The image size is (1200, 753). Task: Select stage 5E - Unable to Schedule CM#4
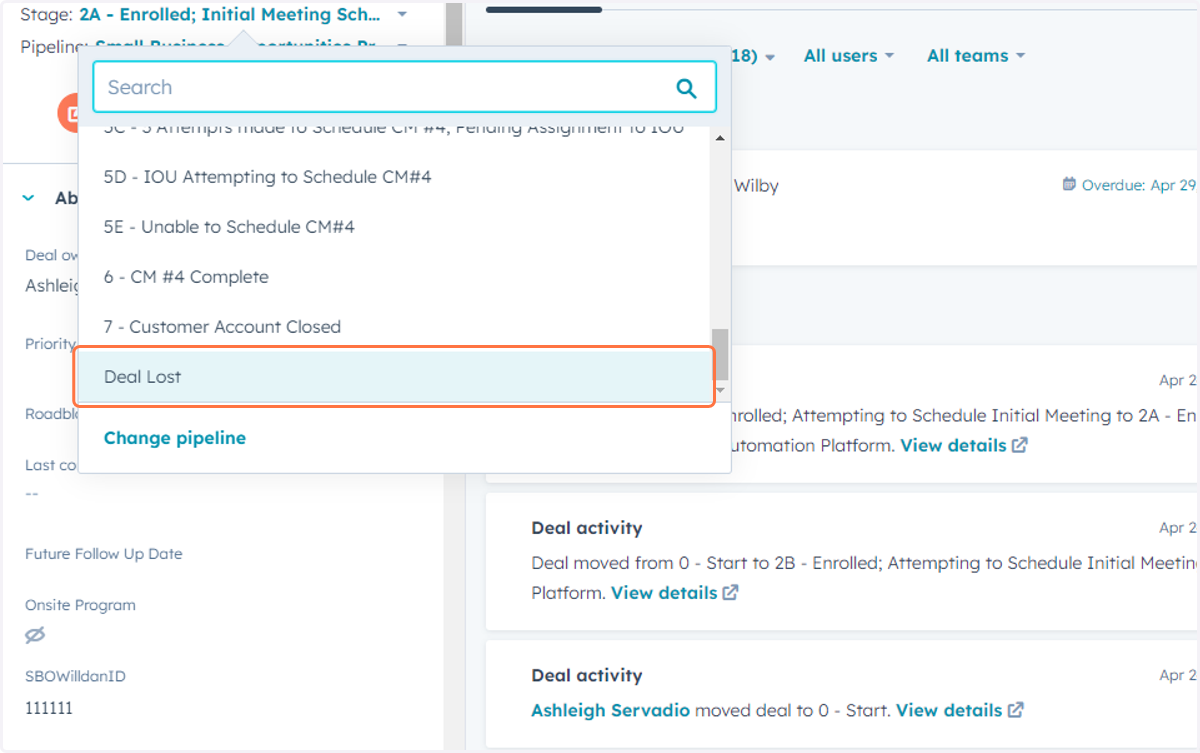394,227
